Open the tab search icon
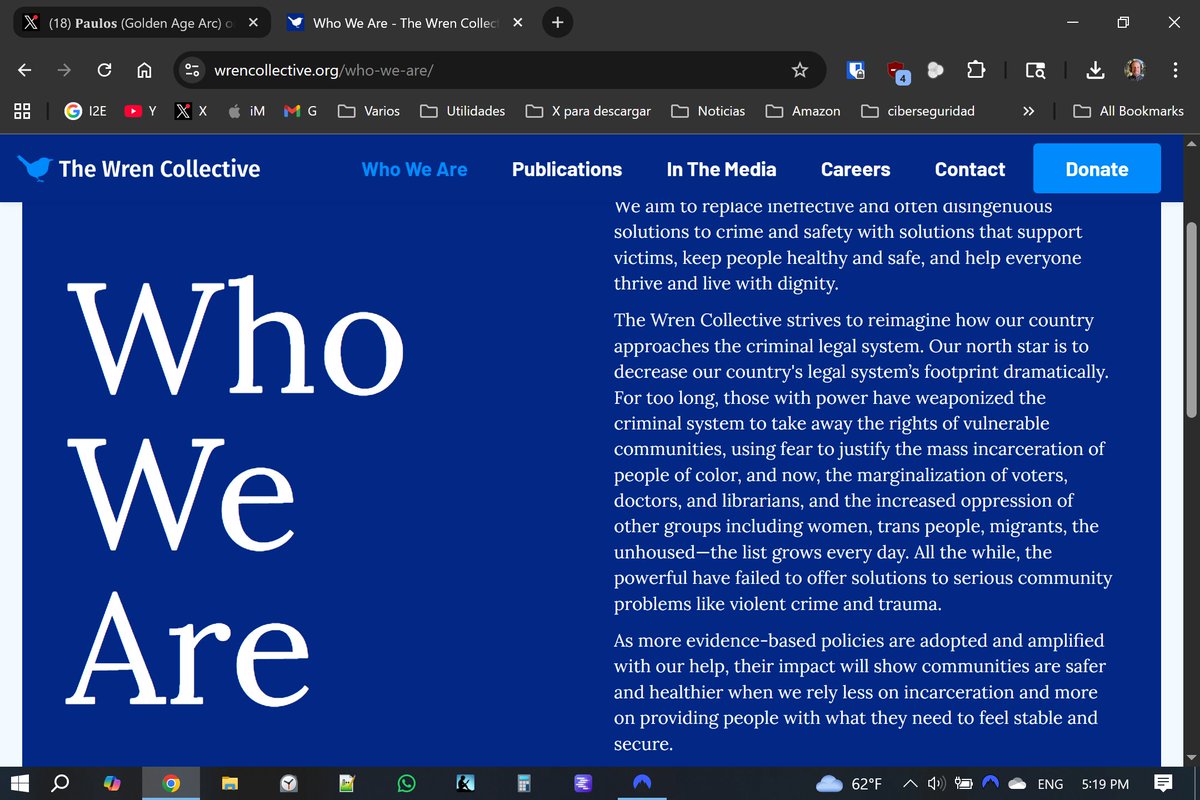 1036,70
